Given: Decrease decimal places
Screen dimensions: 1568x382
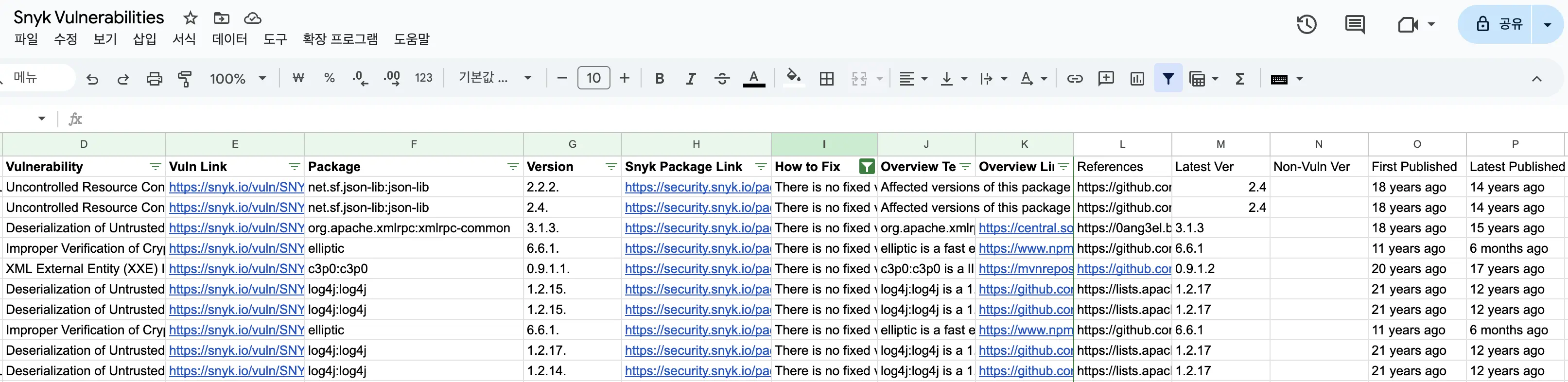Looking at the screenshot, I should pyautogui.click(x=360, y=78).
